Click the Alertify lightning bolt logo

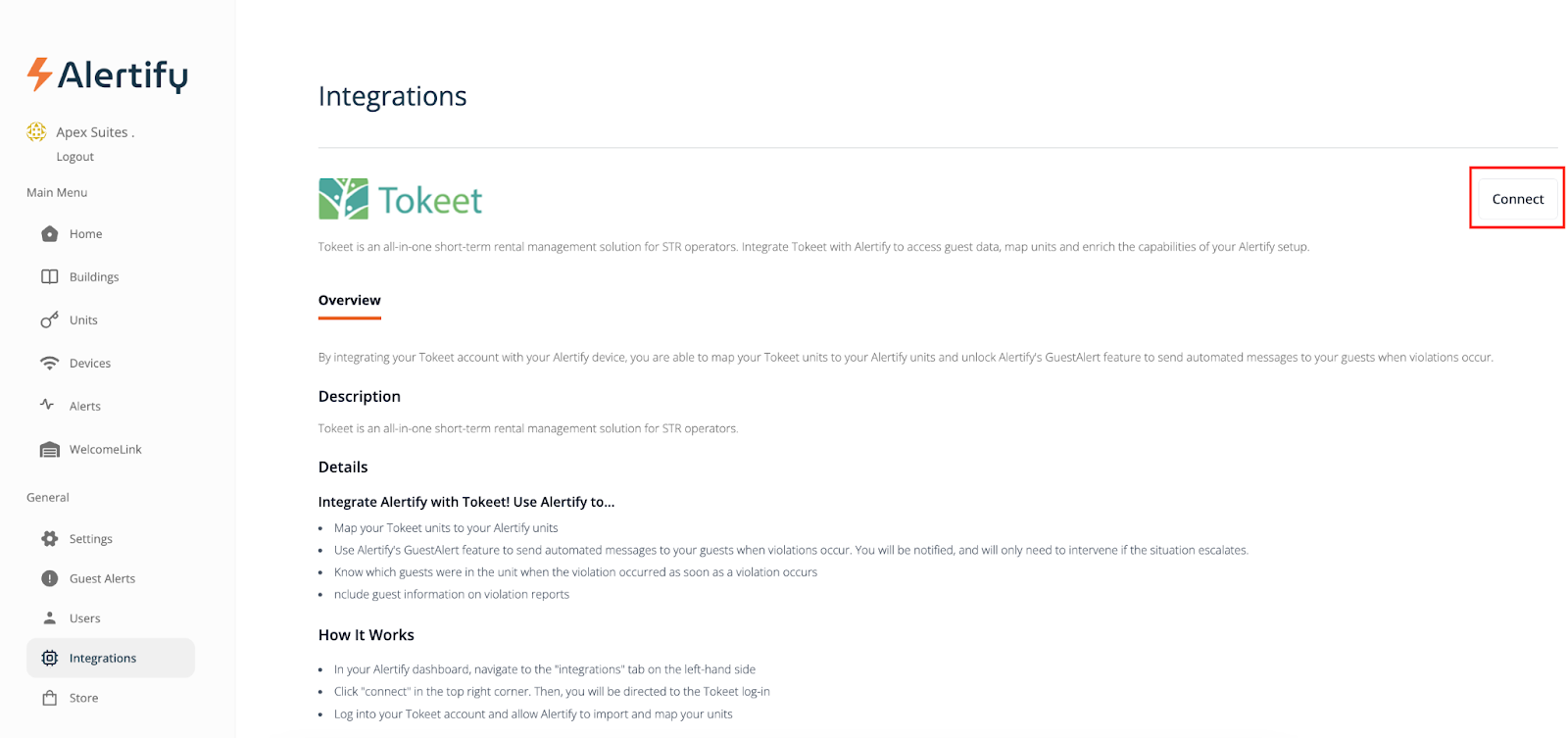click(39, 74)
